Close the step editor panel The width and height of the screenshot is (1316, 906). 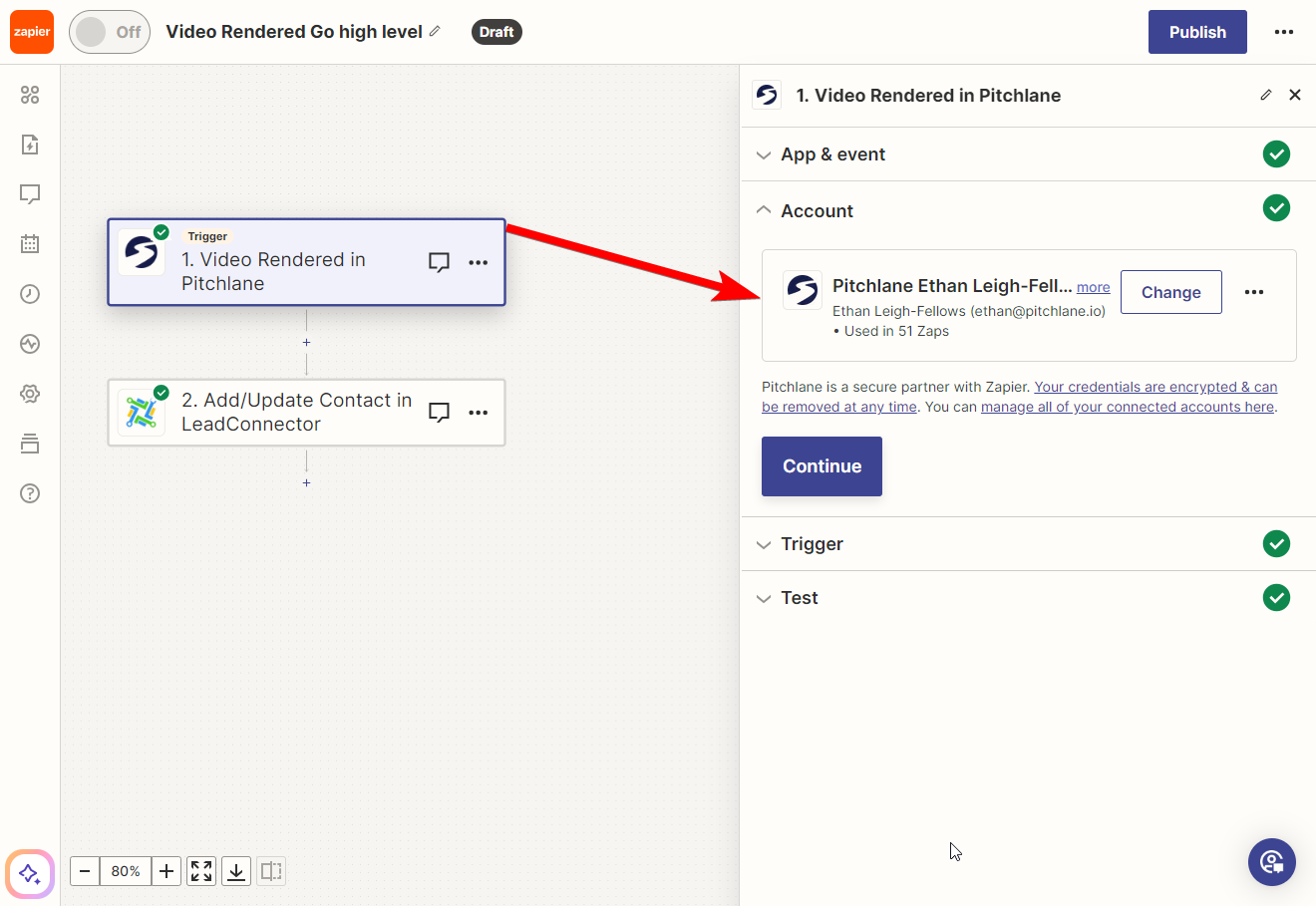click(x=1295, y=95)
